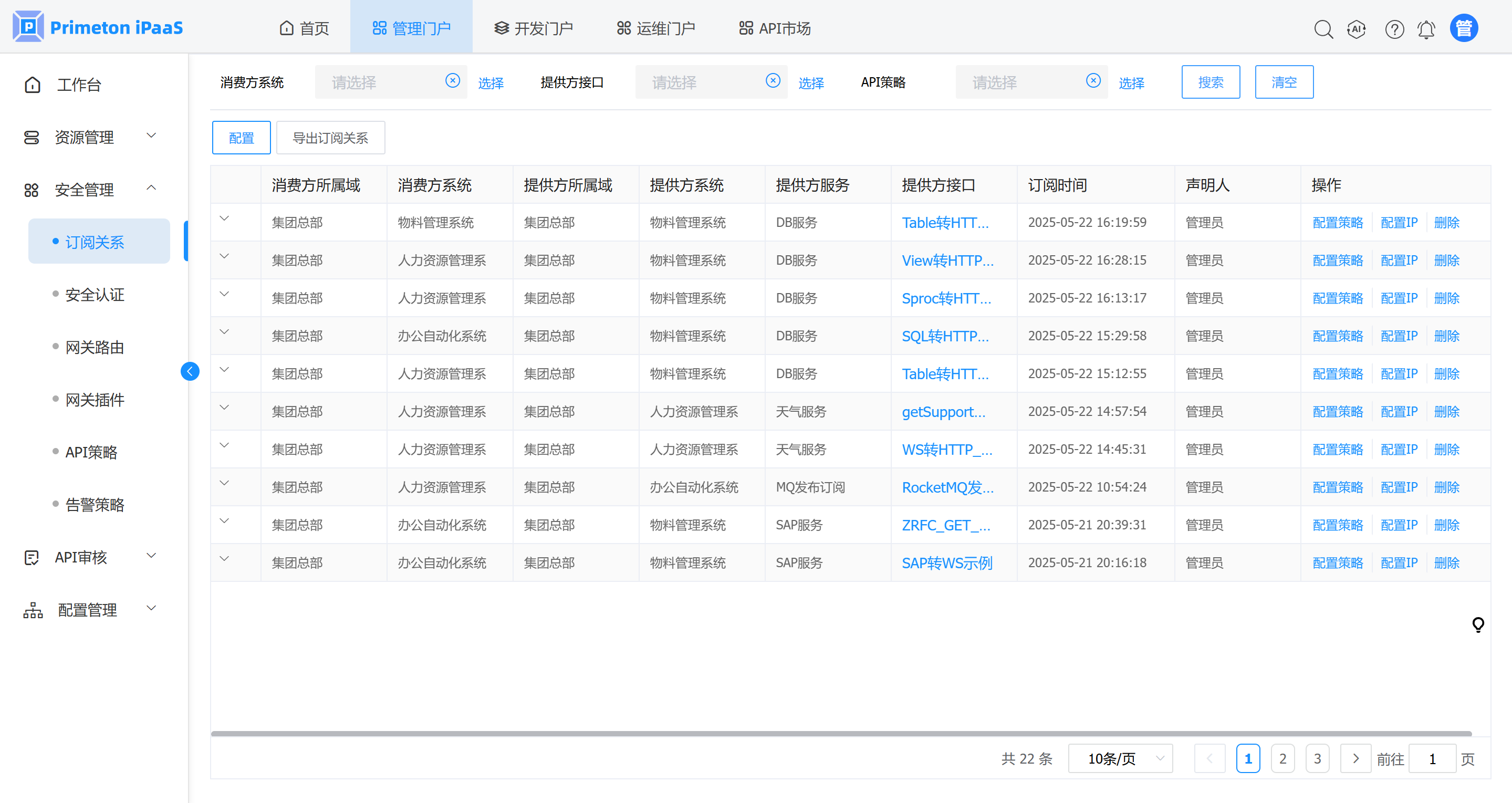Clear the API策略 field with x icon
Viewport: 1512px width, 803px height.
1093,80
